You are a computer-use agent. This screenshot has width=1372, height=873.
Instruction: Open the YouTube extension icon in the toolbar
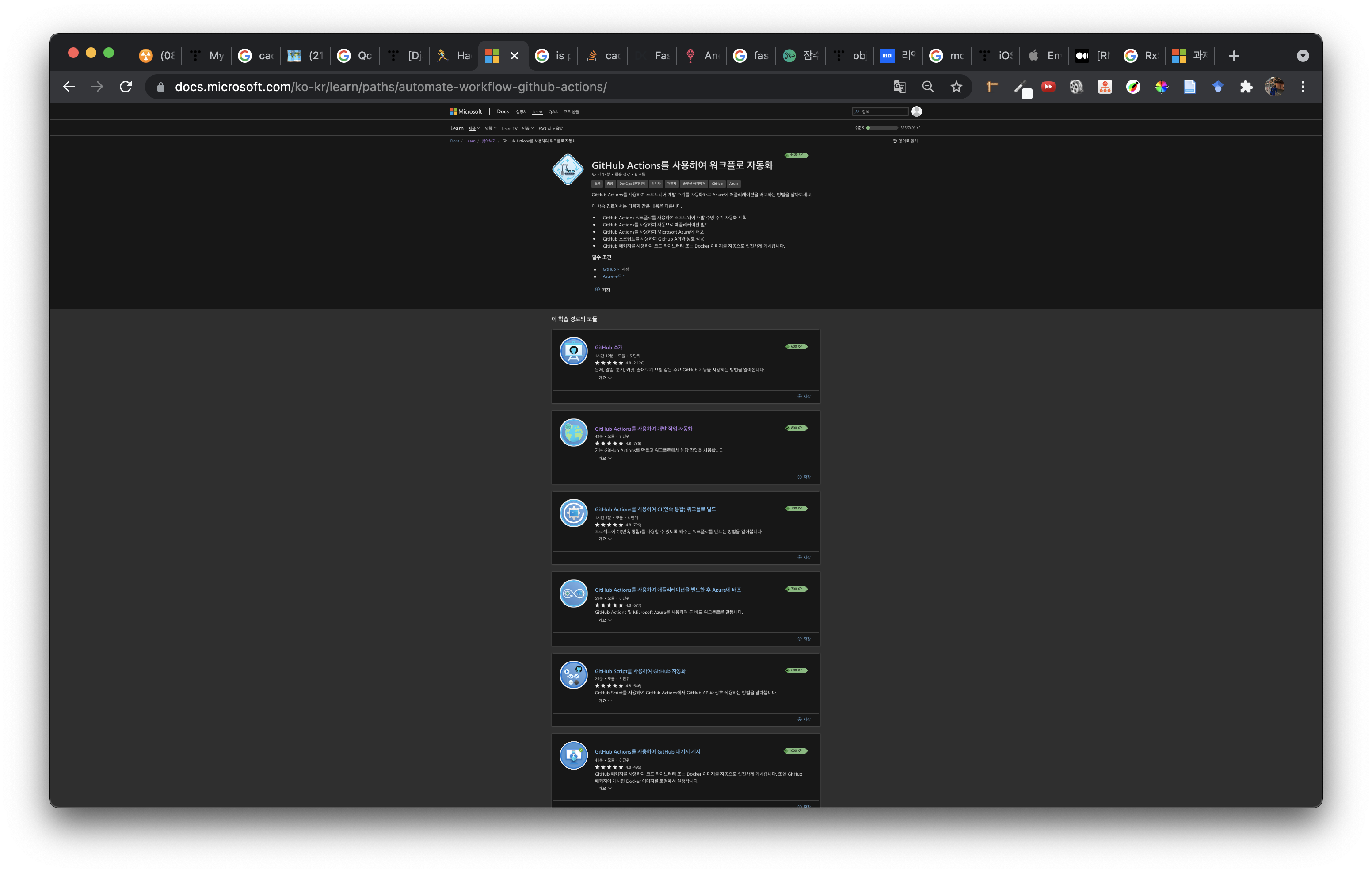[1048, 87]
